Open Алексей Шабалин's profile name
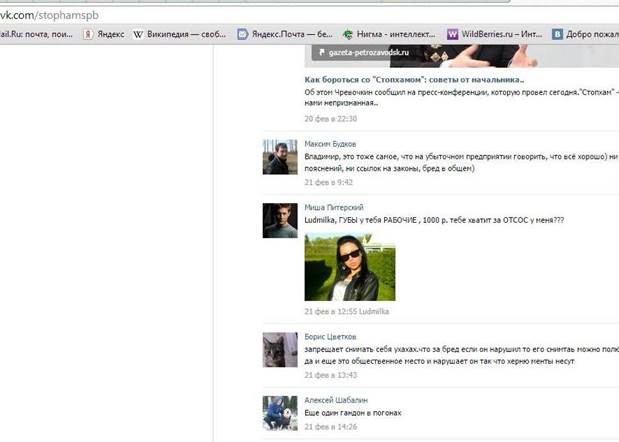The width and height of the screenshot is (619, 442). click(336, 400)
